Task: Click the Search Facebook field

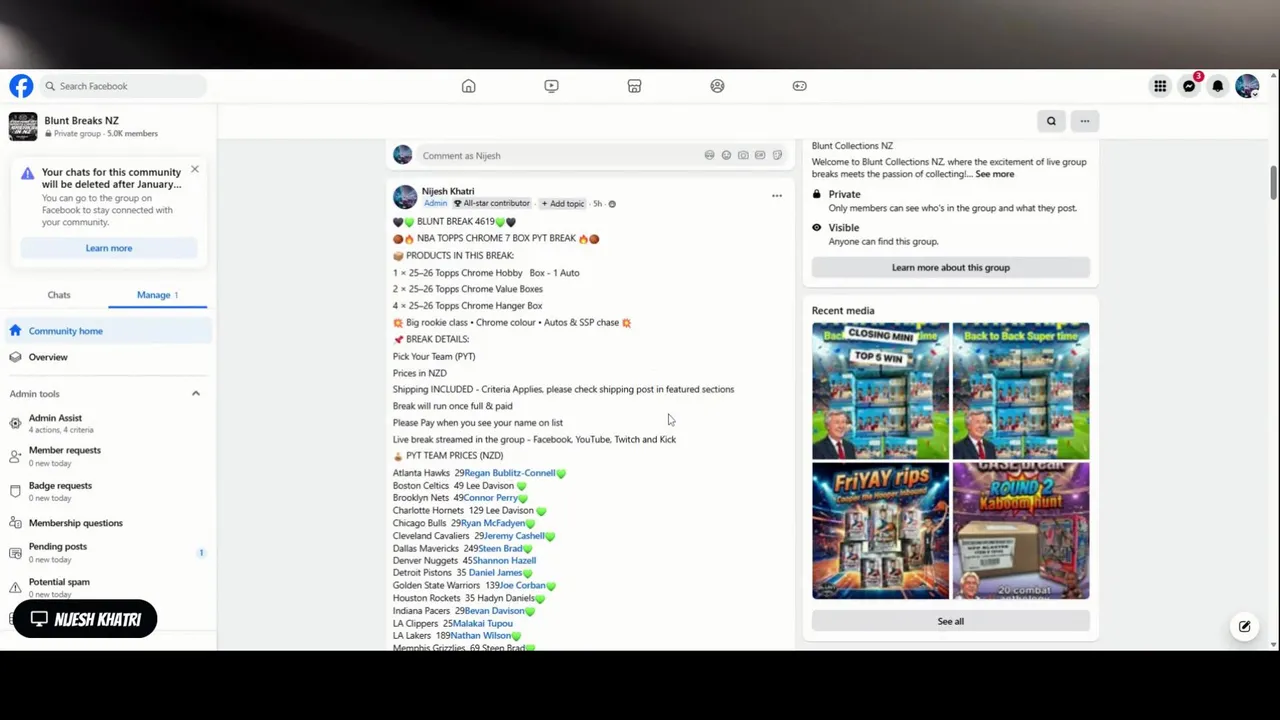Action: point(123,86)
